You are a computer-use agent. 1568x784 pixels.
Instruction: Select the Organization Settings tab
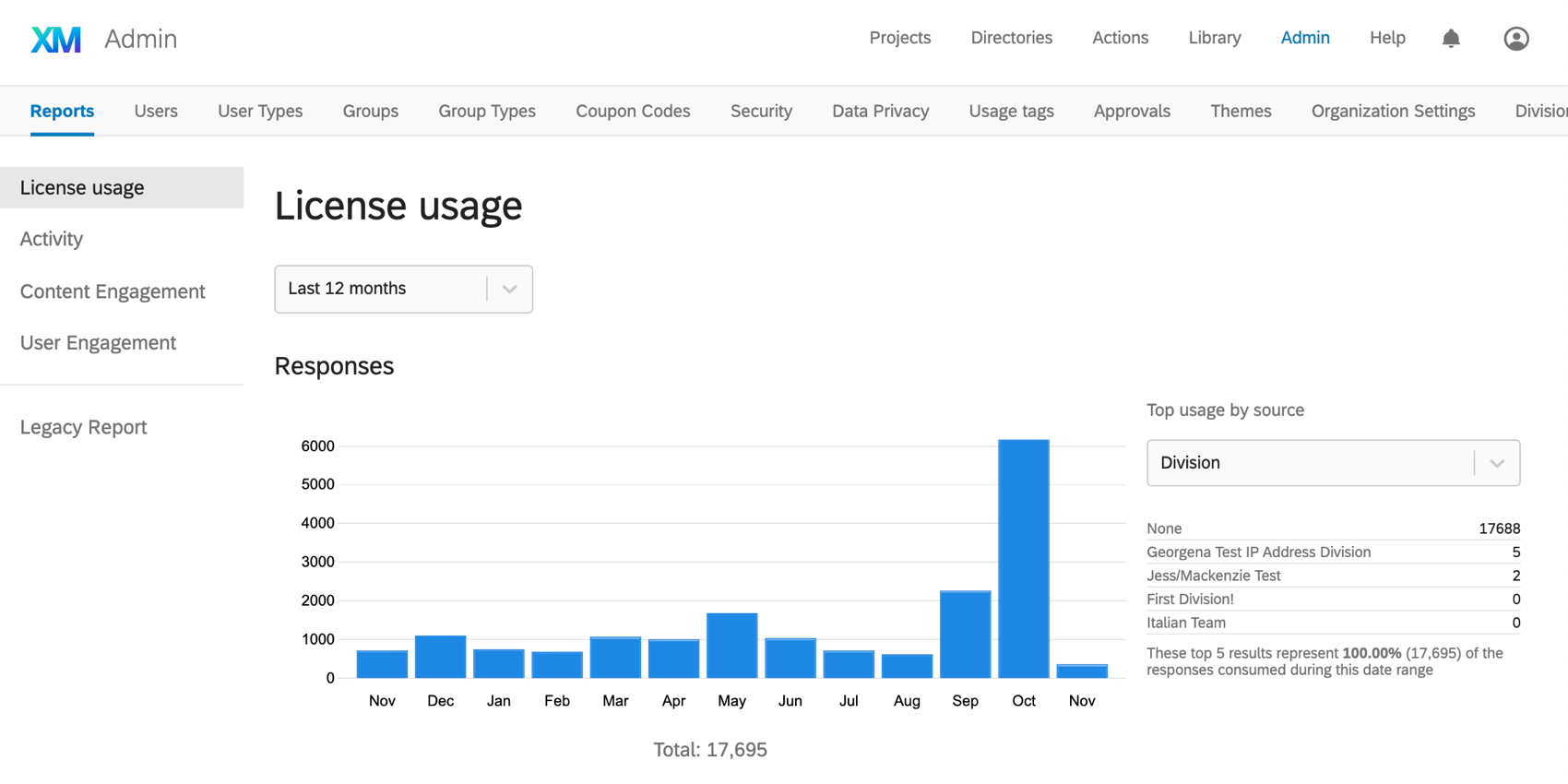coord(1393,111)
